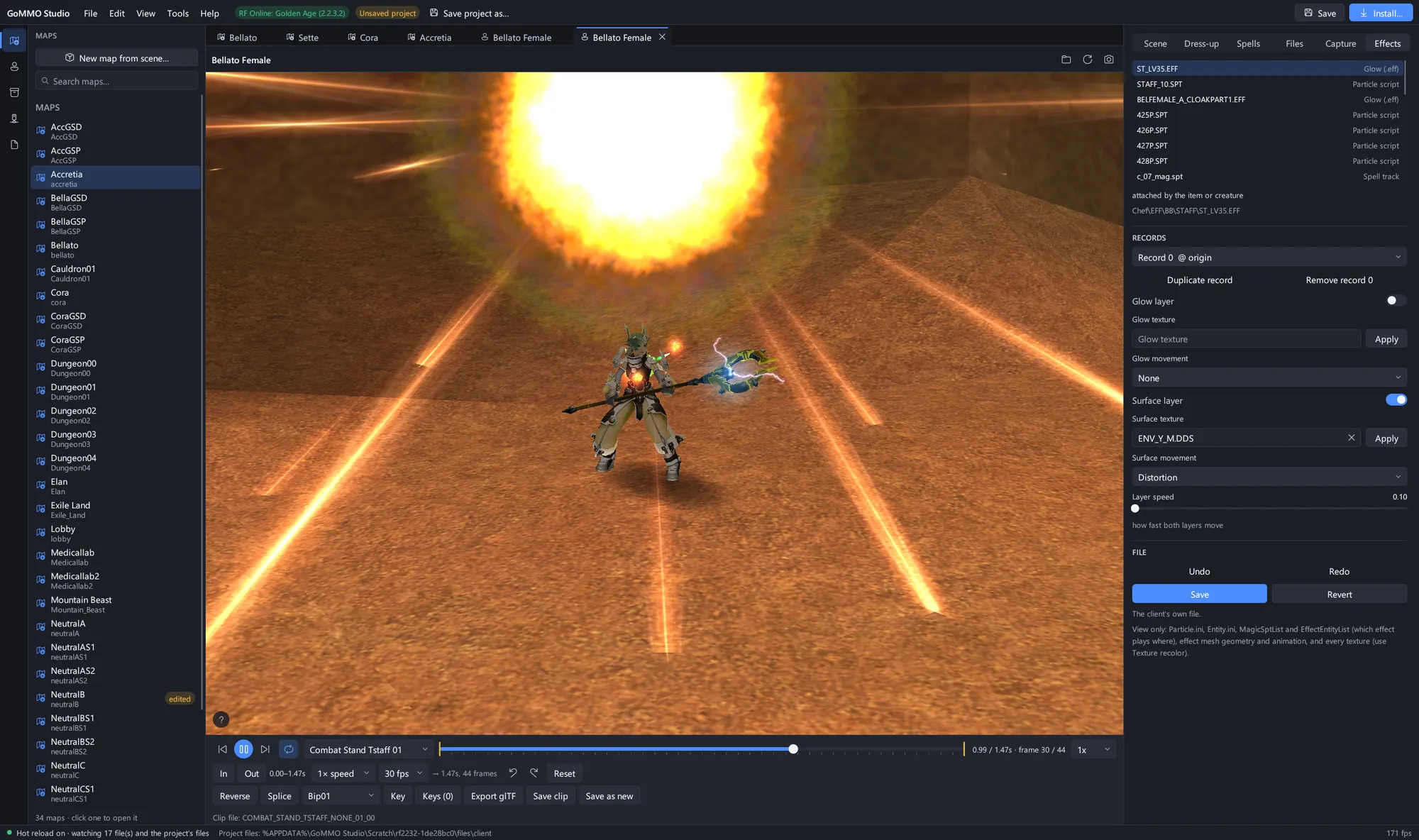Switch to the Capture tab
This screenshot has height=840, width=1419.
coord(1340,43)
